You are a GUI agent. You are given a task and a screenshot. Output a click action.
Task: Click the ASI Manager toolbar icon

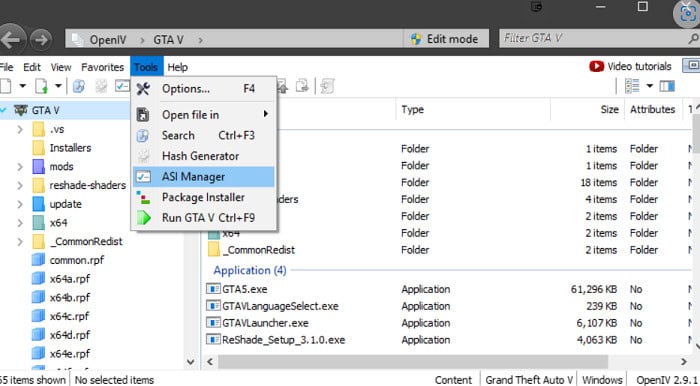tap(122, 86)
